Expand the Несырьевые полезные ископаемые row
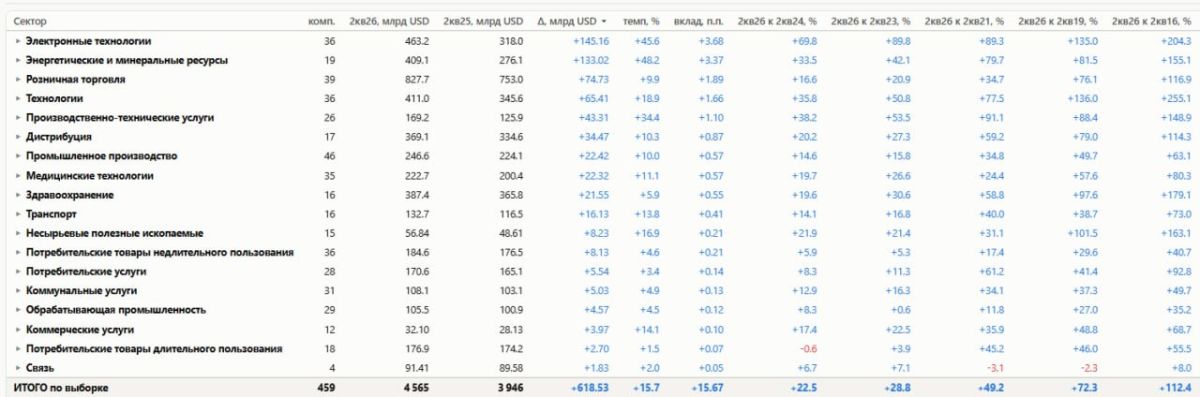Viewport: 1200px width, 397px height. click(17, 233)
